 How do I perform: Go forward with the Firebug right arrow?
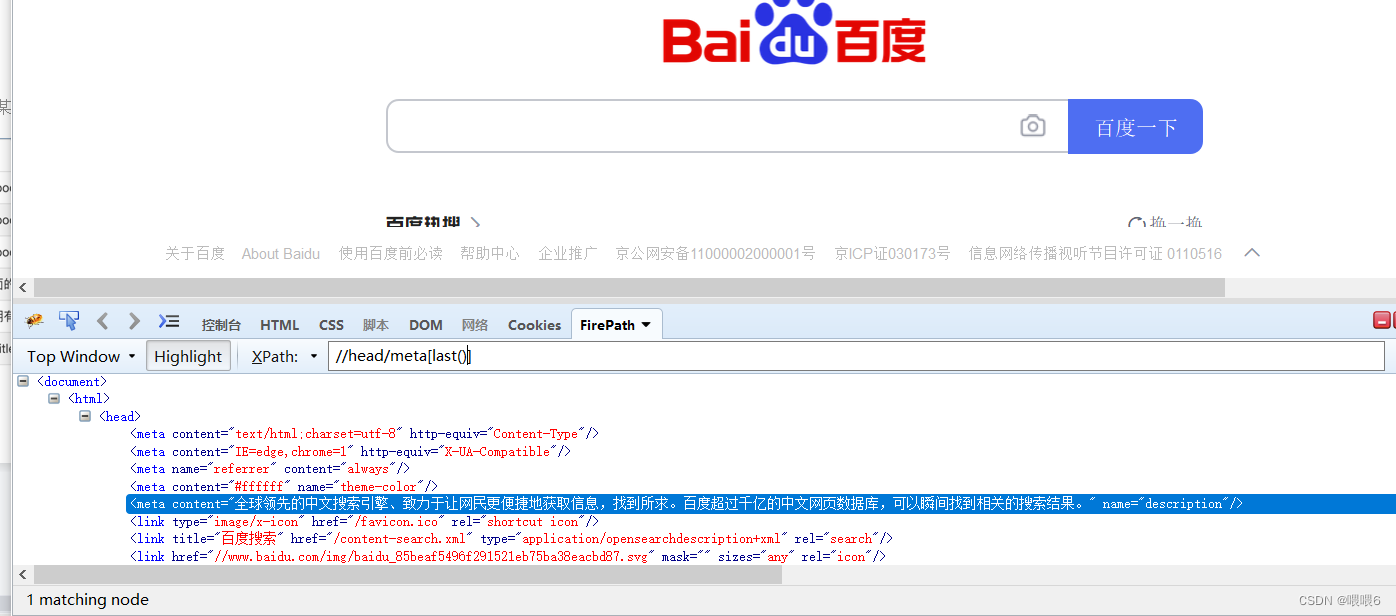134,321
